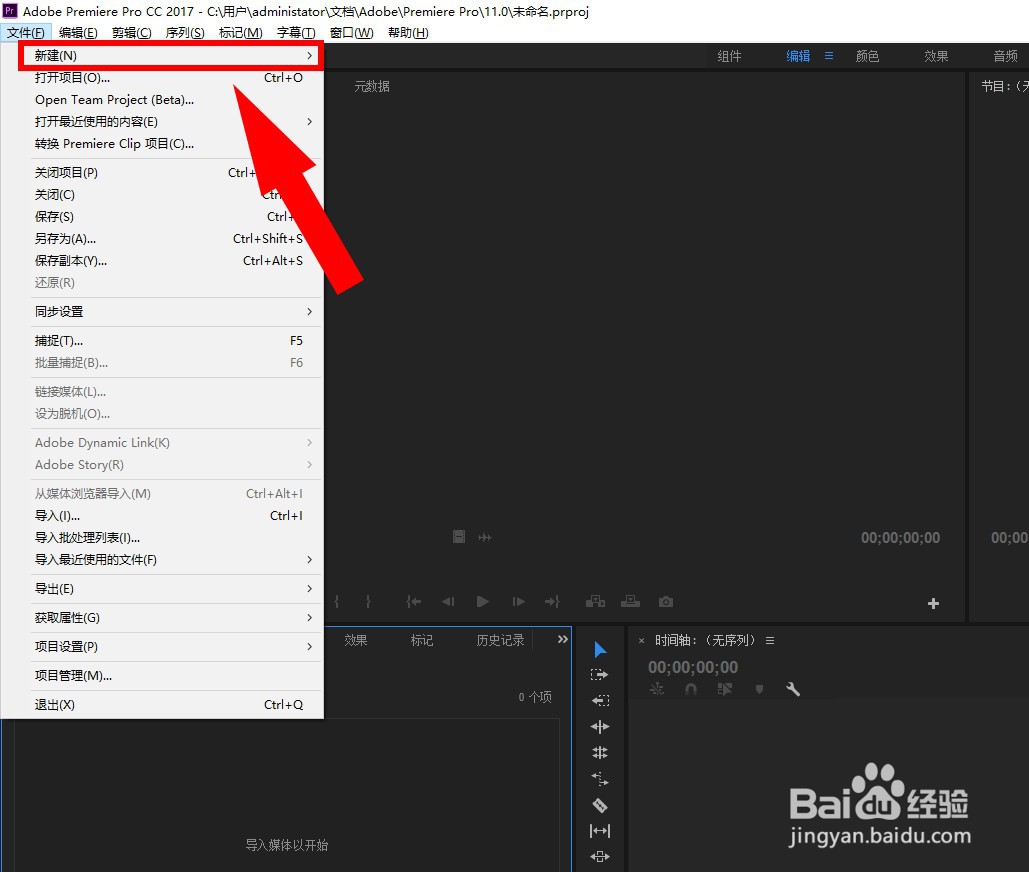Play the source monitor clip
1029x872 pixels.
[482, 602]
